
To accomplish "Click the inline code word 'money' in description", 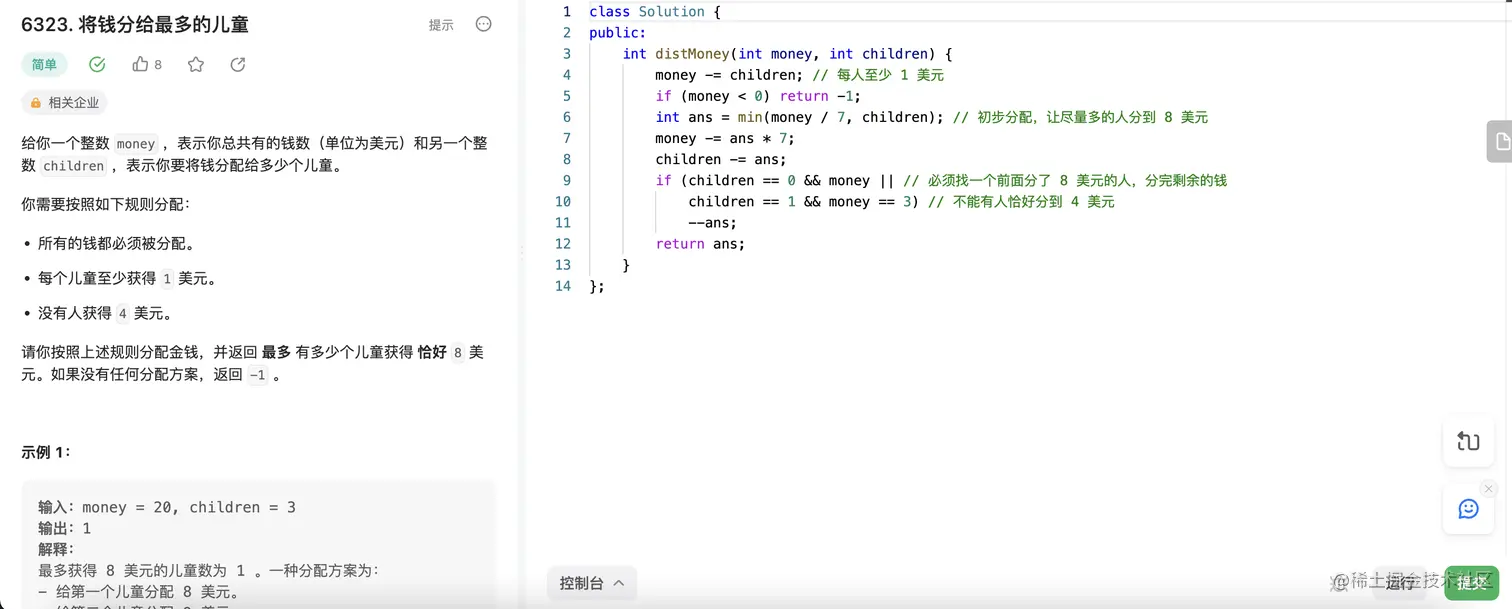I will click(136, 143).
